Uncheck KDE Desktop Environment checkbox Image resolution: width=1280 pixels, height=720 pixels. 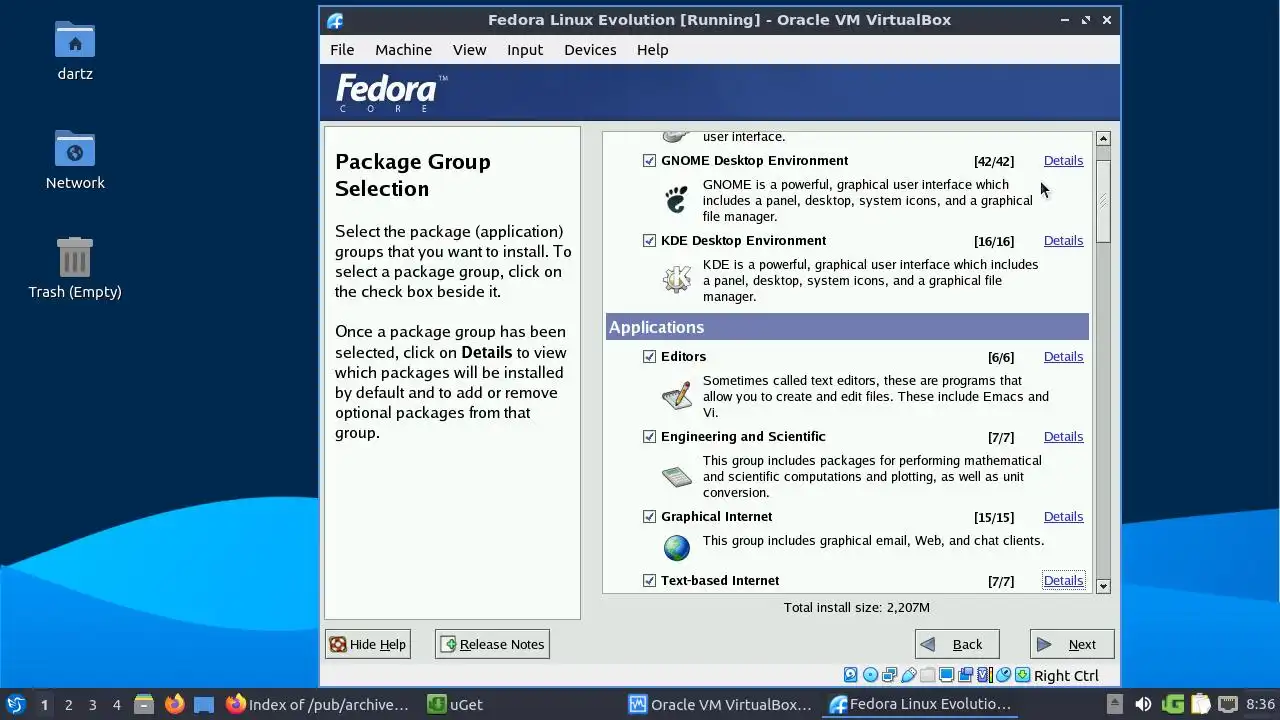pos(649,240)
